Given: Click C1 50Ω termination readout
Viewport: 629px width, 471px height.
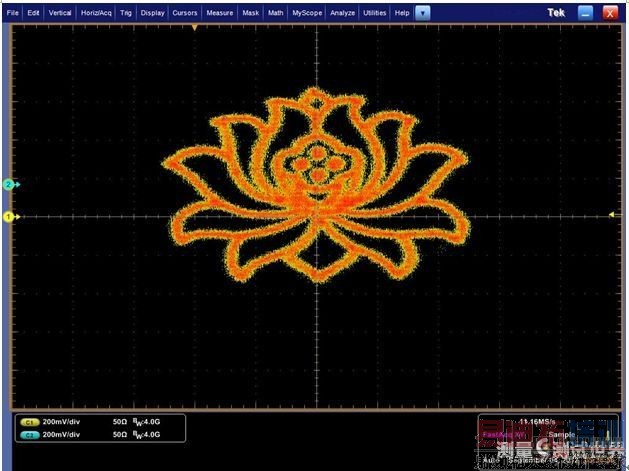Looking at the screenshot, I should [120, 422].
